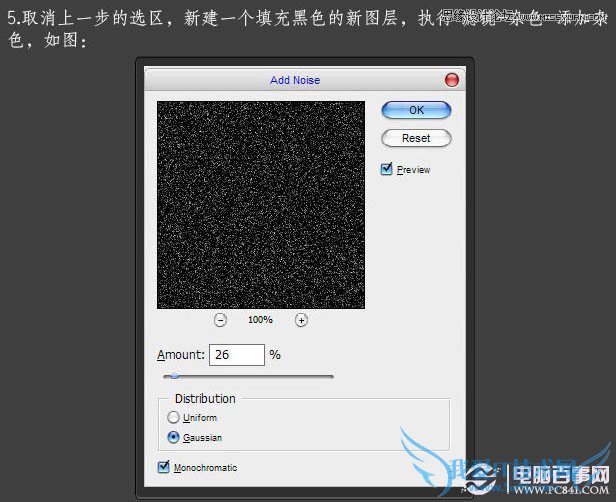Close the Add Noise dialog via red button
This screenshot has width=616, height=502.
pyautogui.click(x=452, y=80)
